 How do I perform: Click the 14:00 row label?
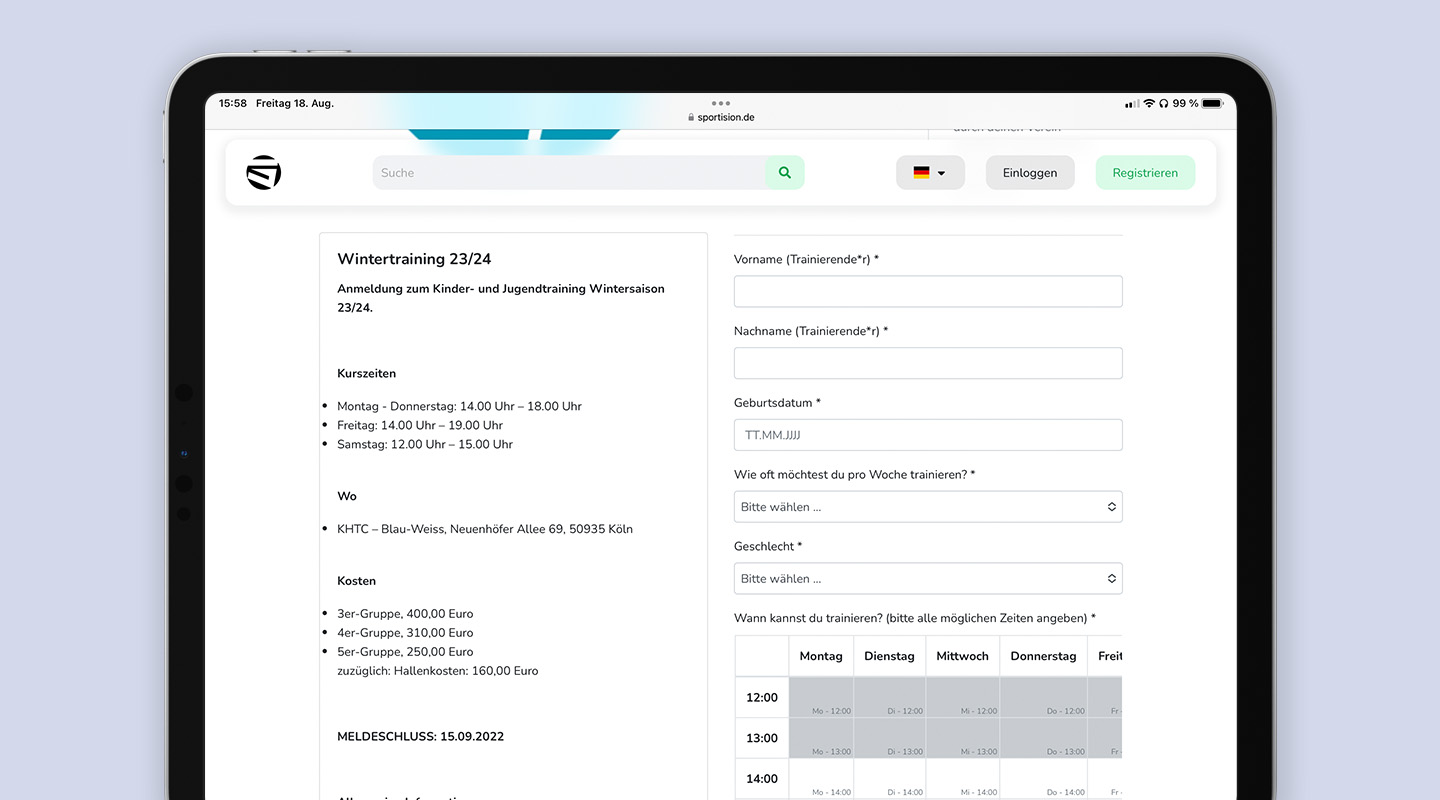pos(762,779)
